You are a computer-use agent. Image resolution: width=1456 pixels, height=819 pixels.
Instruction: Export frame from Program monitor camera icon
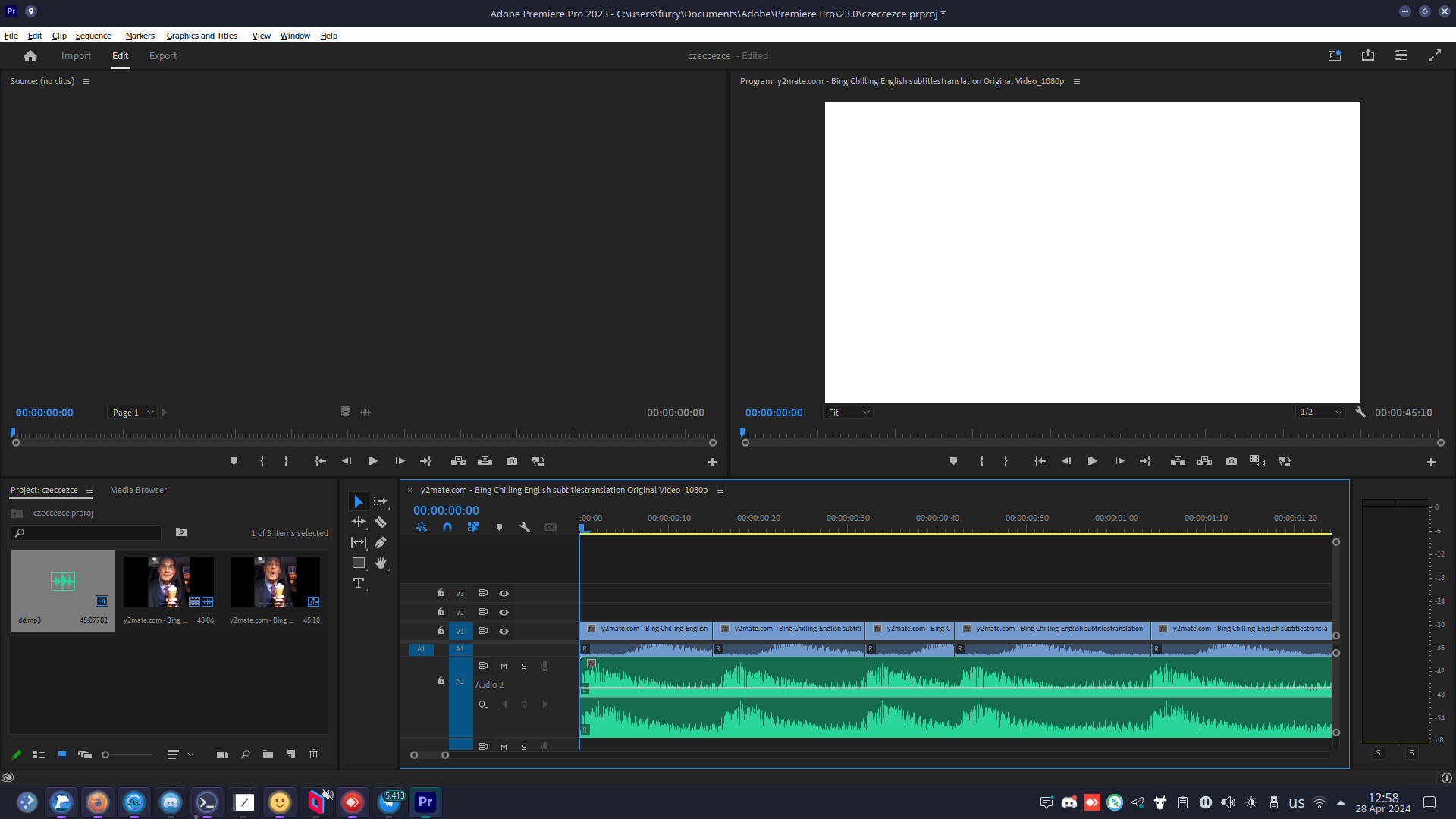coord(1231,461)
